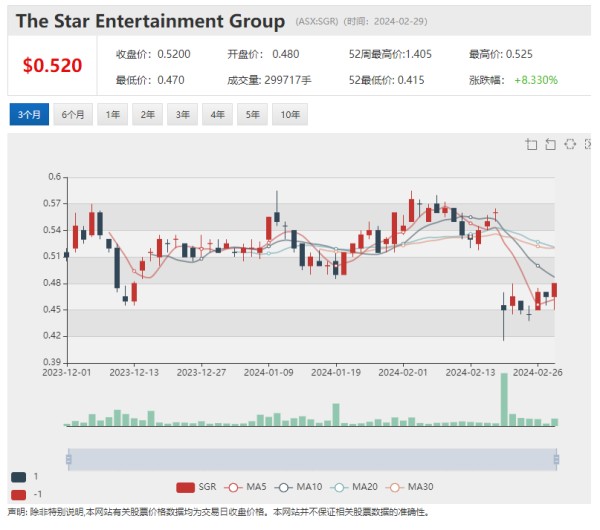Screen dimensions: 600x530
Task: Click the (ASX:SGR) ticker label
Action: [x=317, y=21]
